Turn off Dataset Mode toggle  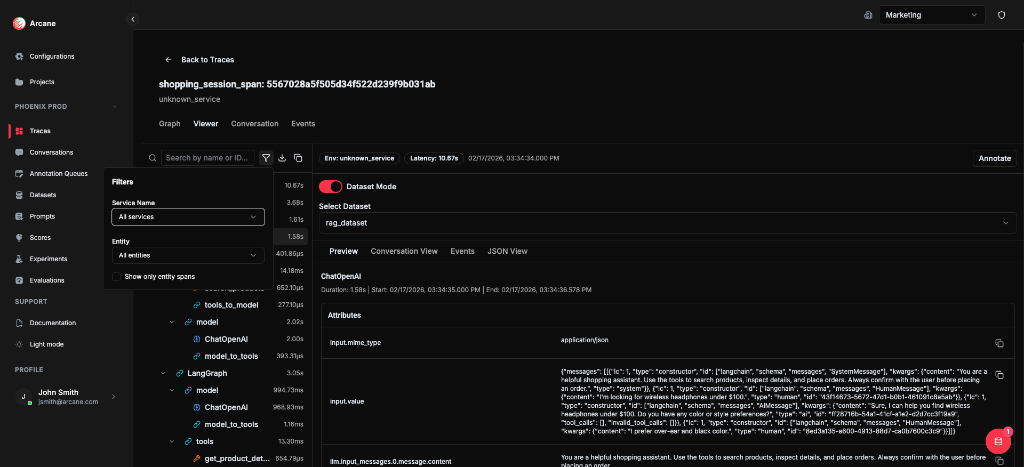tap(330, 186)
